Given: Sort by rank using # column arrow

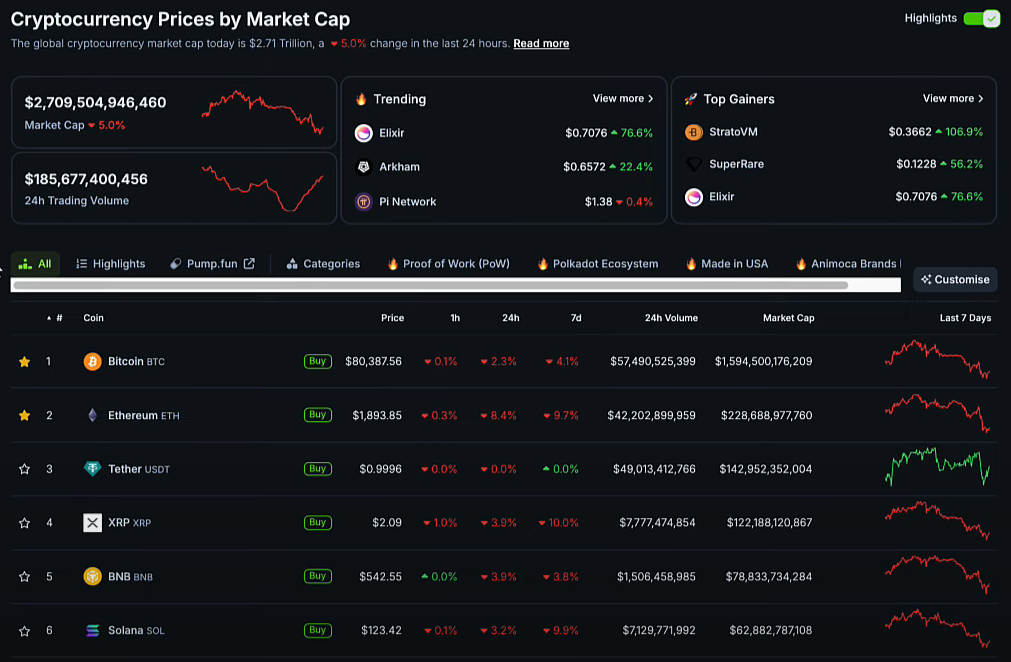Looking at the screenshot, I should click(50, 318).
